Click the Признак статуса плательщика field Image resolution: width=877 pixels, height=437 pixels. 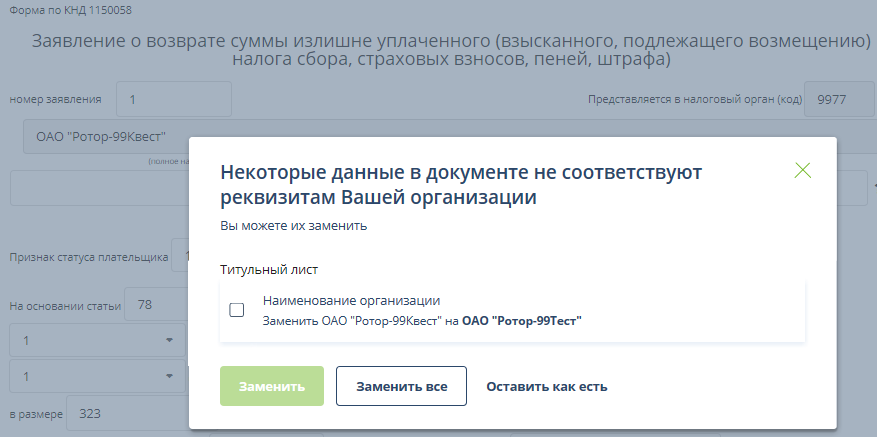pyautogui.click(x=181, y=256)
